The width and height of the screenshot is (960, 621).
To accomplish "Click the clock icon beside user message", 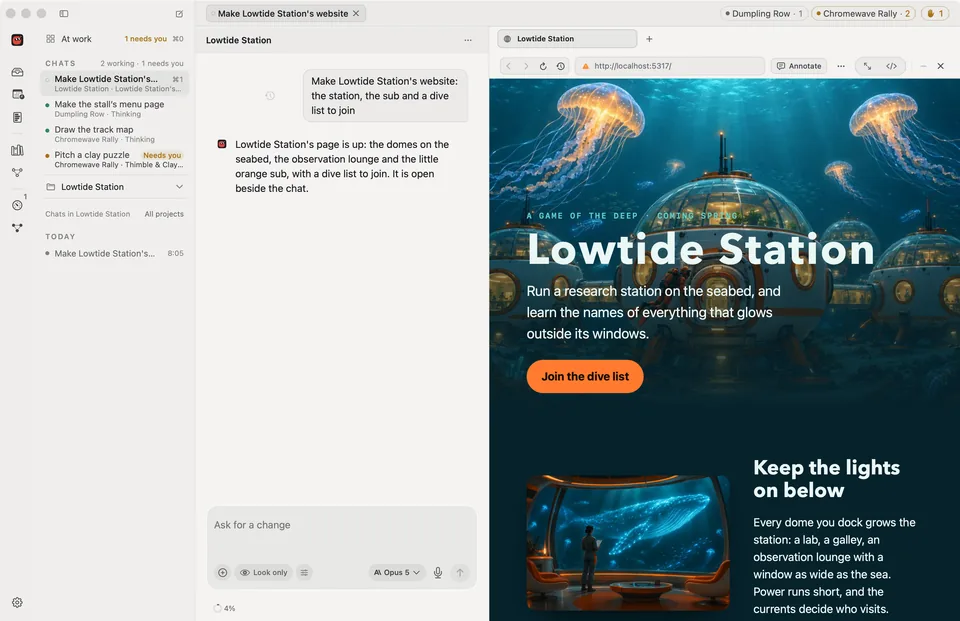I will 270,96.
